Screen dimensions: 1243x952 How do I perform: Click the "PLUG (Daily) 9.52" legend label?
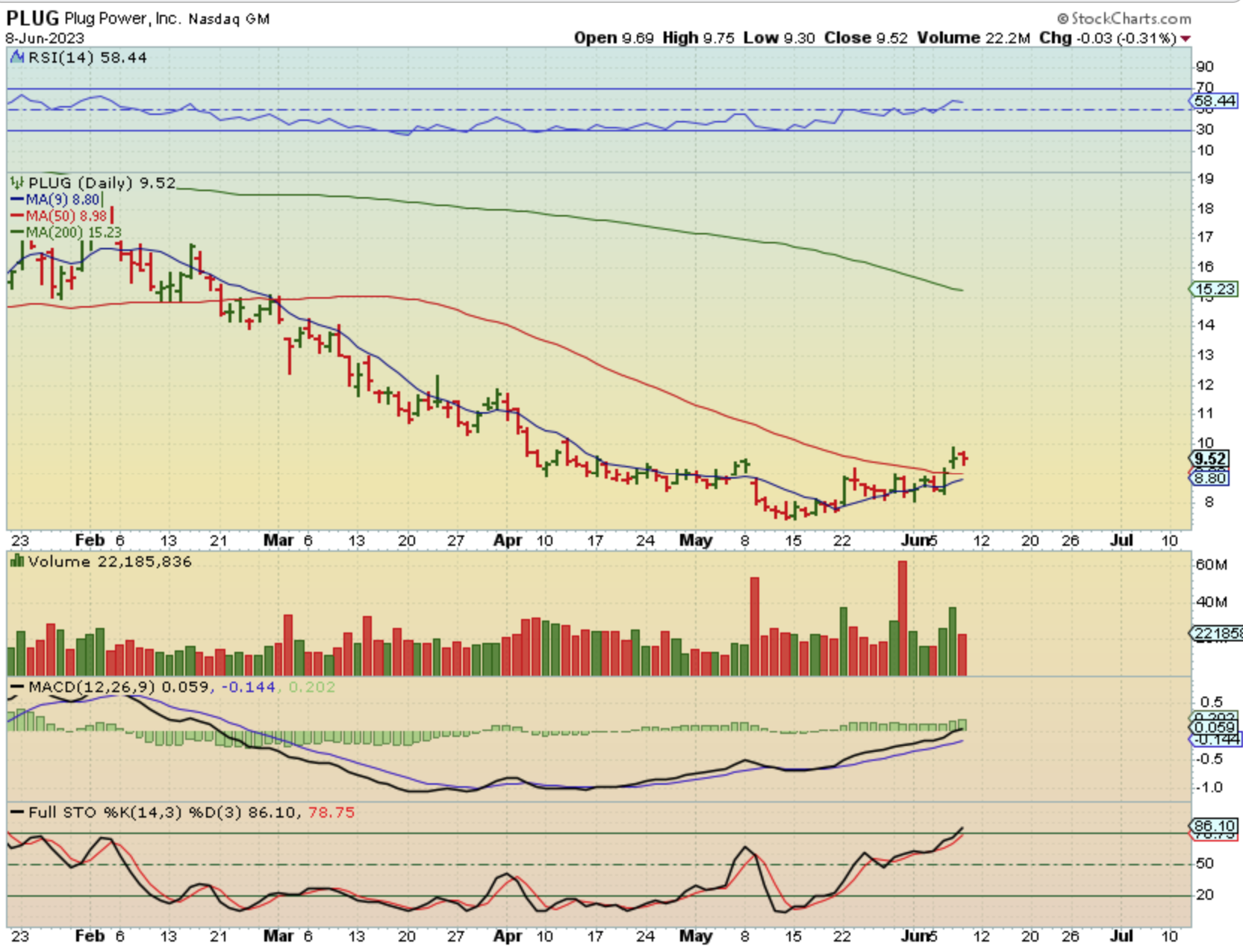click(x=102, y=183)
